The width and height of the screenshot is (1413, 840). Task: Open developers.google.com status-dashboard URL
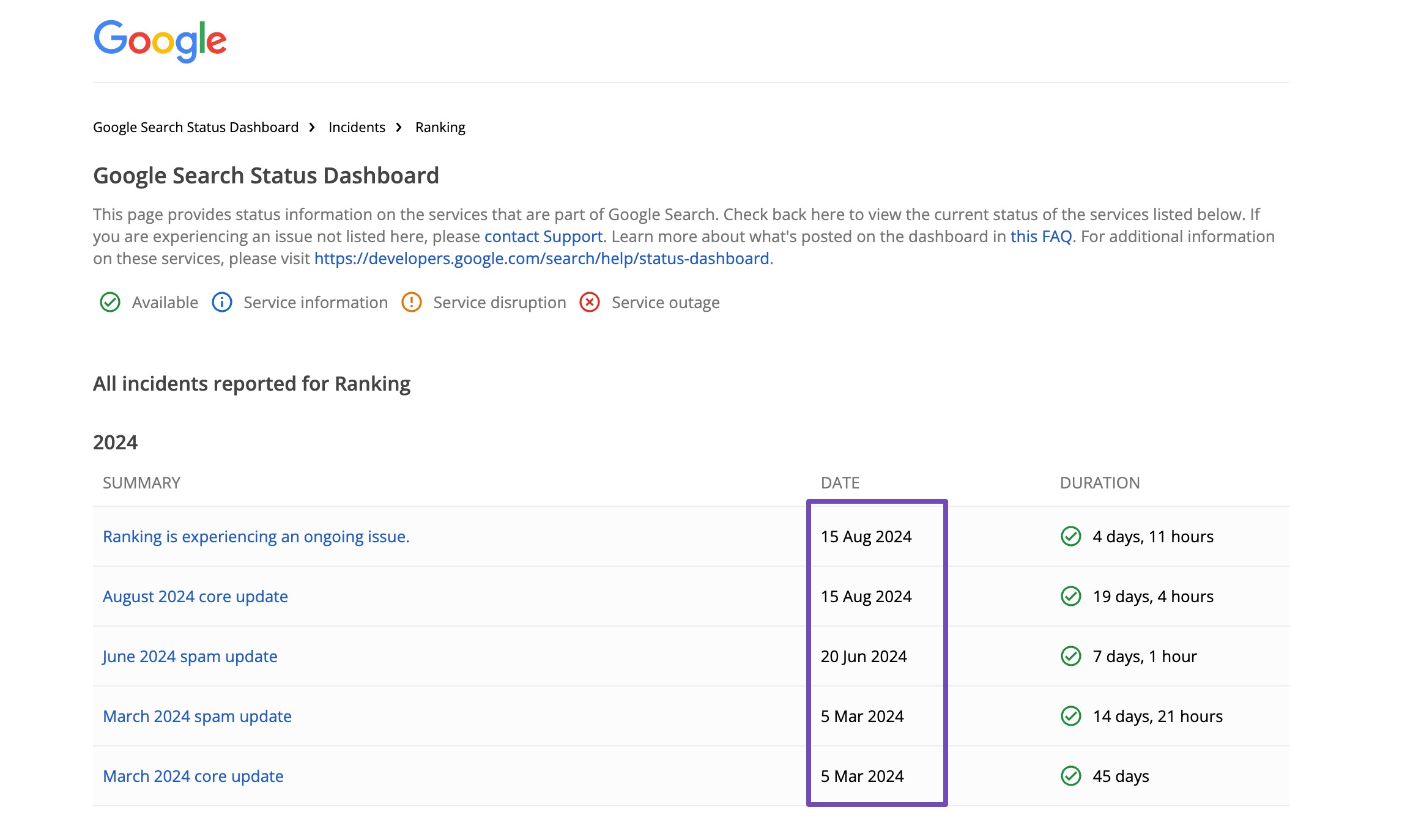pos(541,259)
